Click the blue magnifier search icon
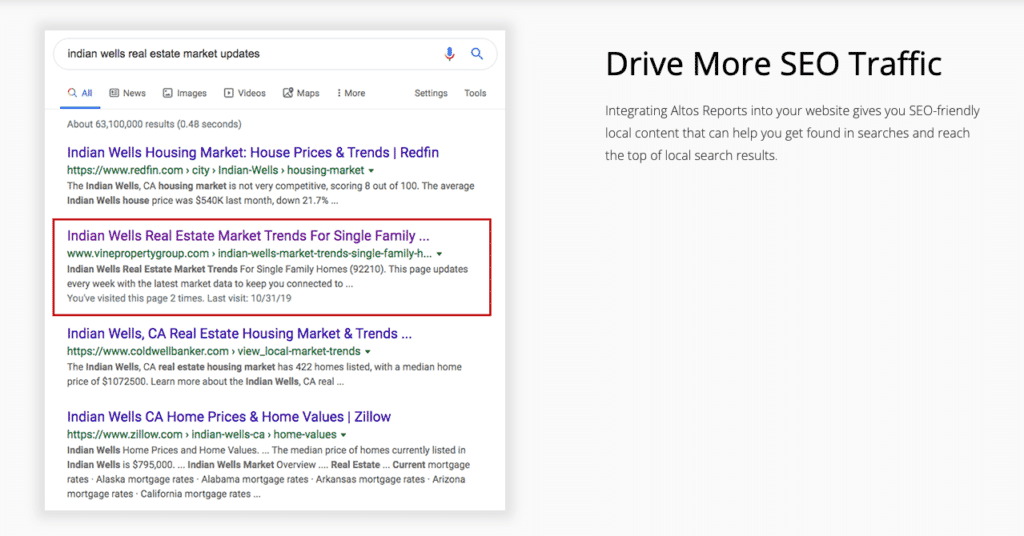The image size is (1024, 536). 477,54
